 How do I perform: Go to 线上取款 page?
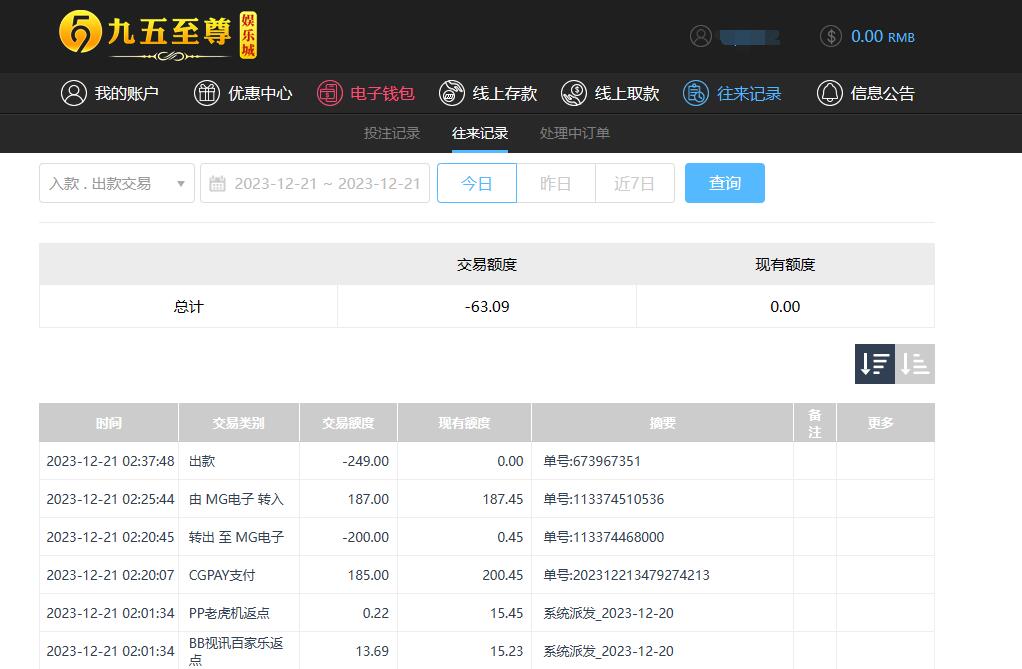tap(610, 93)
